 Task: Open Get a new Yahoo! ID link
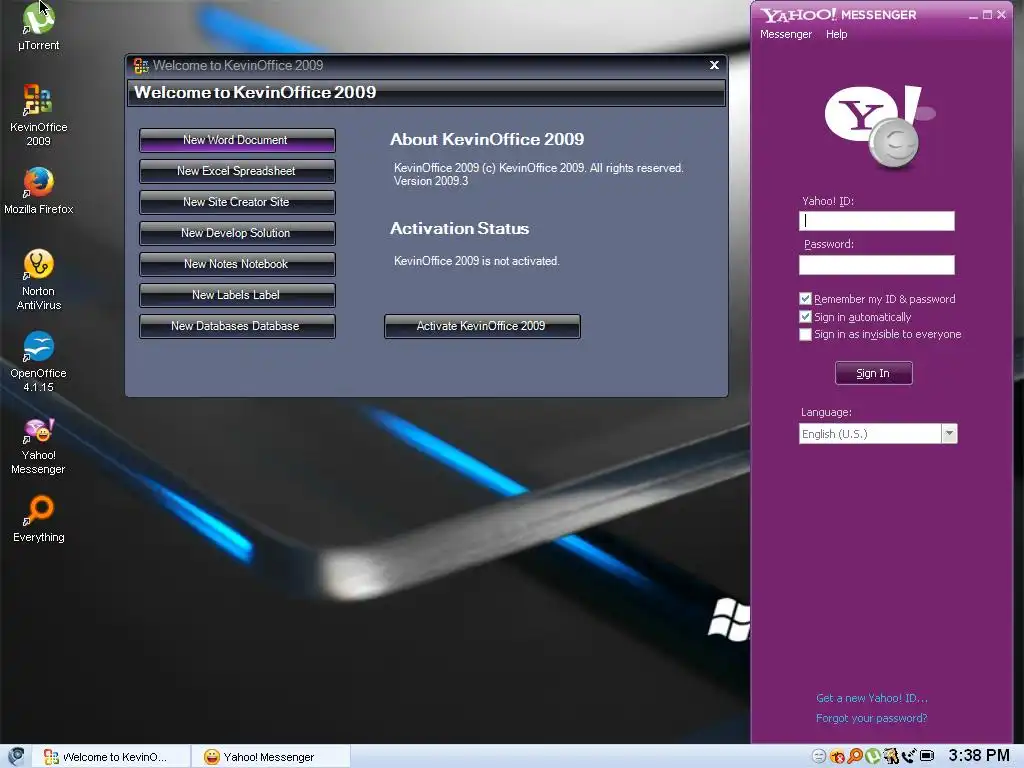(x=872, y=698)
